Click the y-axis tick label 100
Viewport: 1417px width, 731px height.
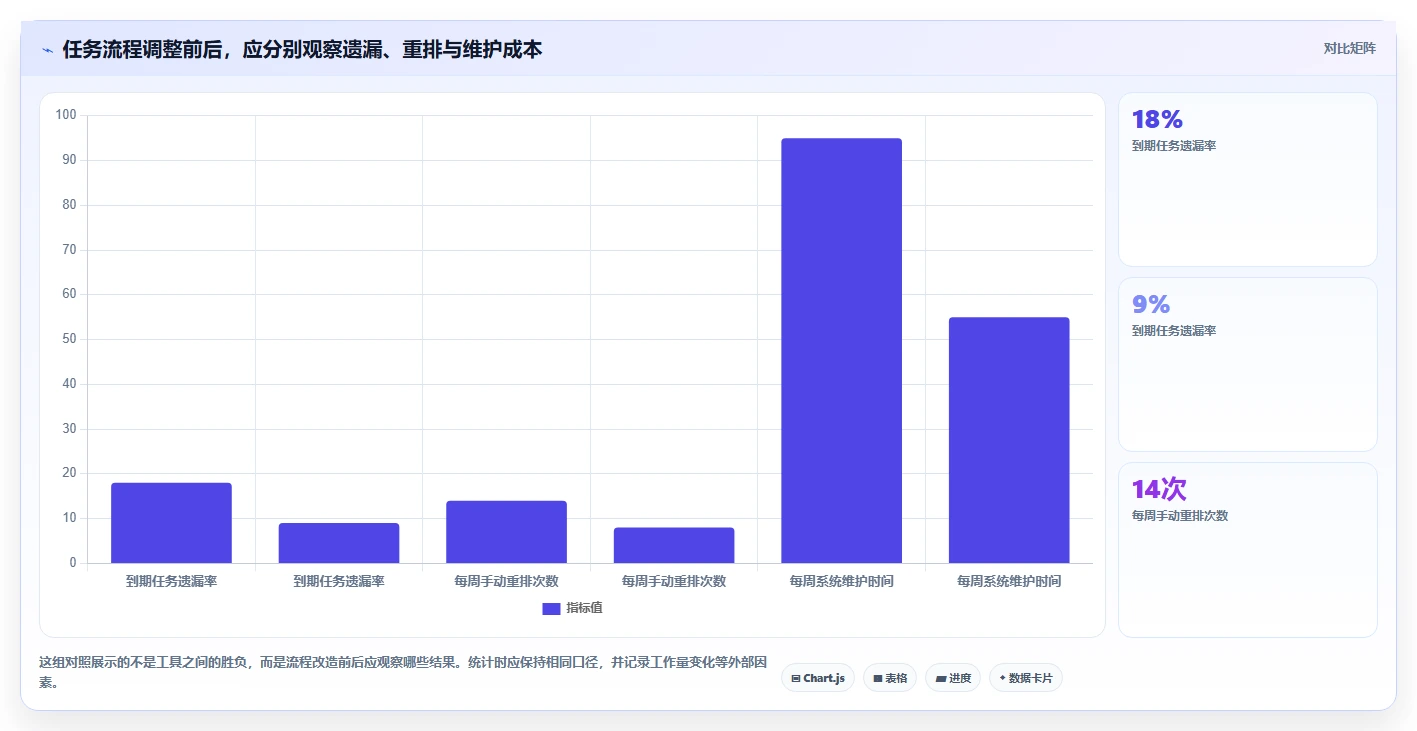pos(66,115)
